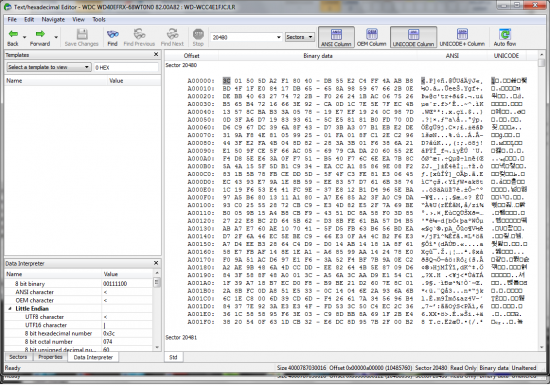This screenshot has height=386, width=550.
Task: Open the Navigate menu
Action: coord(53,20)
